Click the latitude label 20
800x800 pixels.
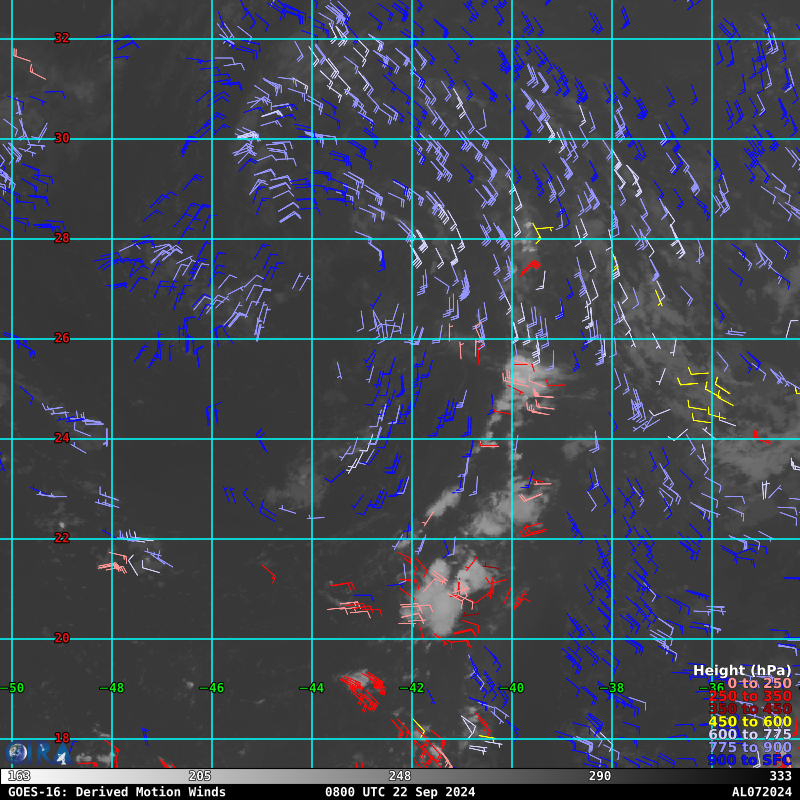pos(62,638)
